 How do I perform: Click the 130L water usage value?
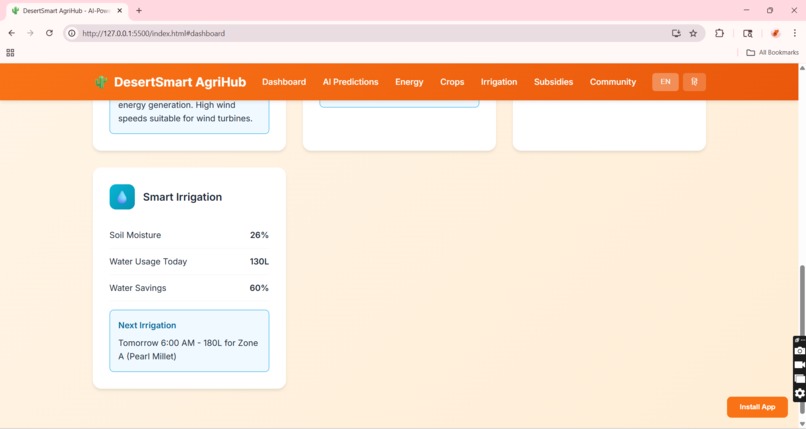[259, 262]
